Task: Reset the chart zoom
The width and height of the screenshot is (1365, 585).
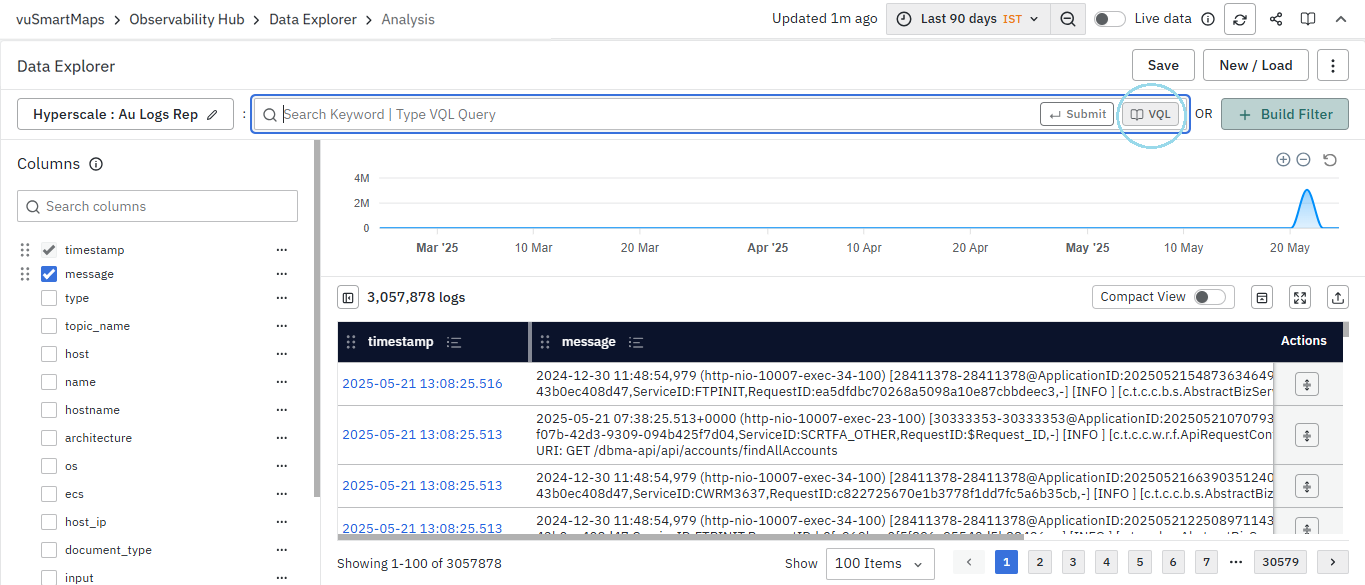Action: click(x=1330, y=160)
